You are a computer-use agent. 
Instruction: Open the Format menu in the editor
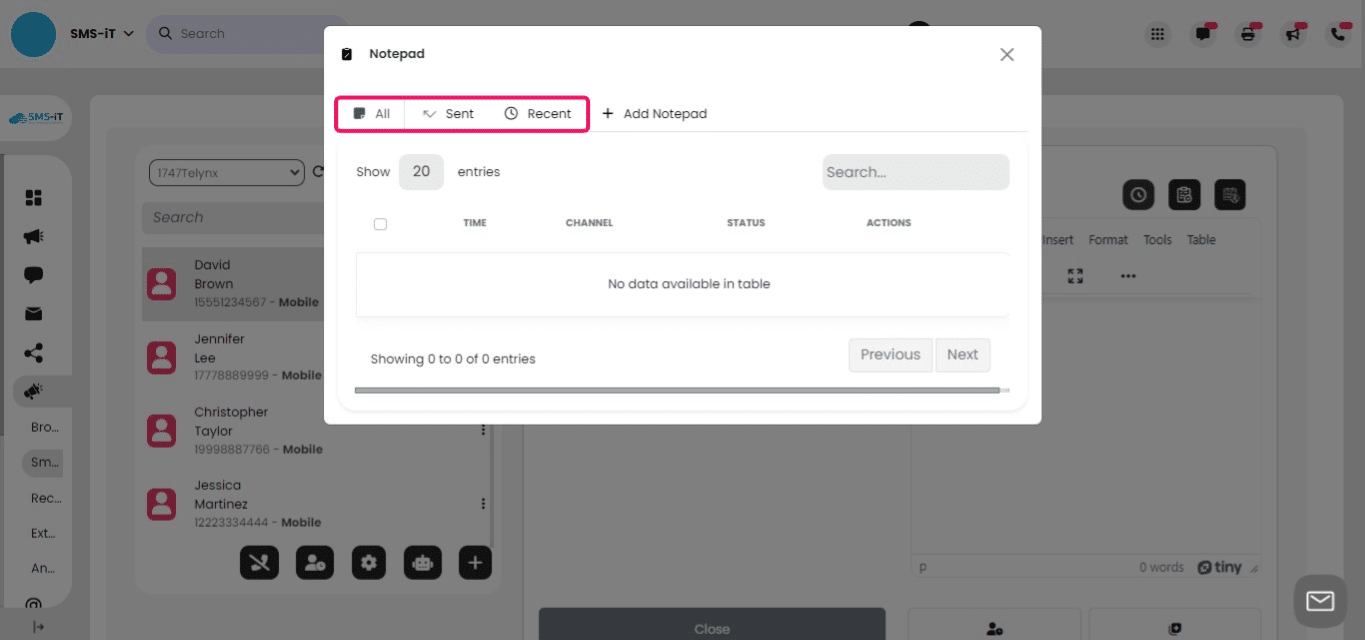(1108, 239)
